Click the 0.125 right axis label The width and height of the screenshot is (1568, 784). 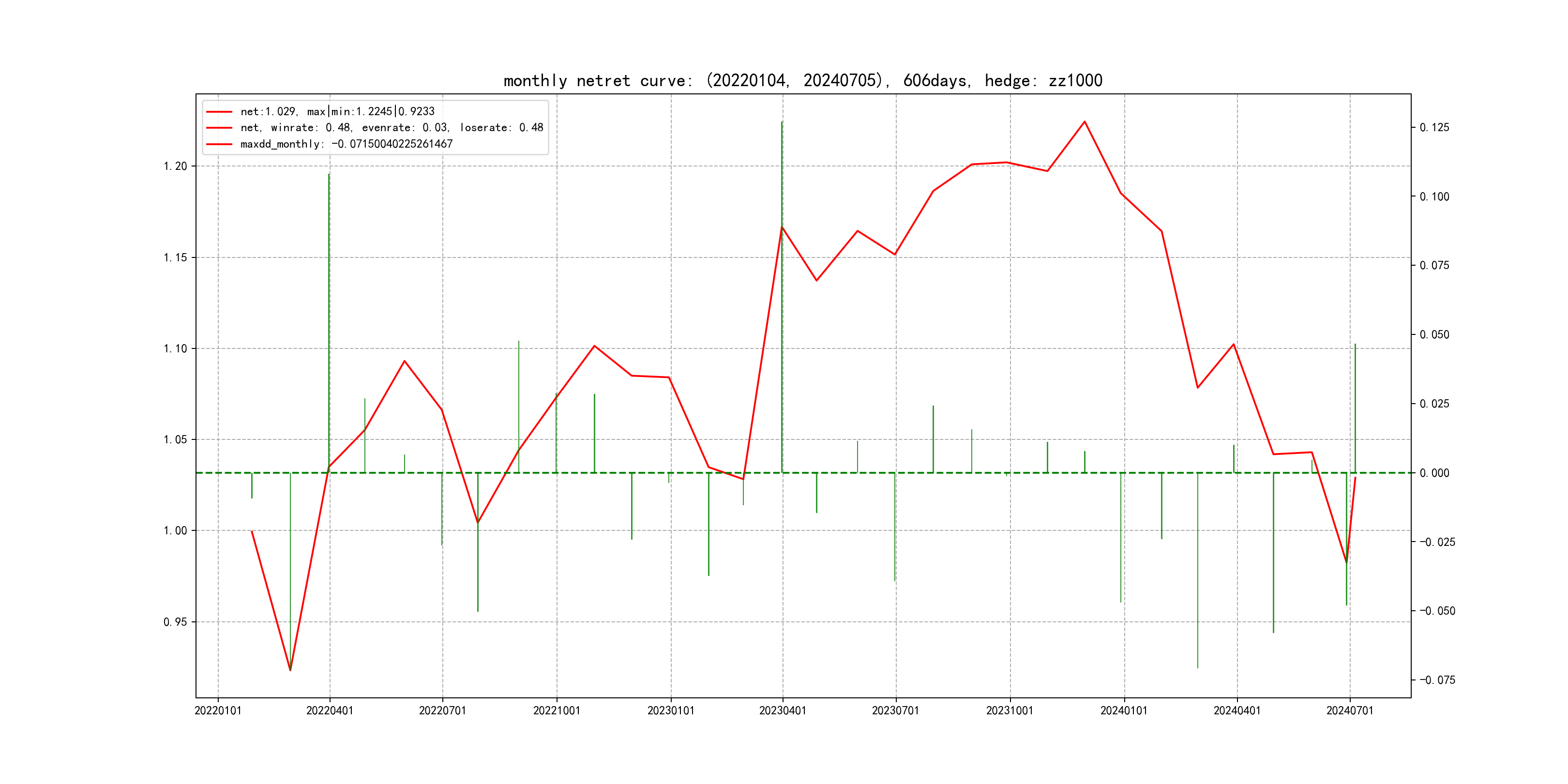coord(1434,127)
